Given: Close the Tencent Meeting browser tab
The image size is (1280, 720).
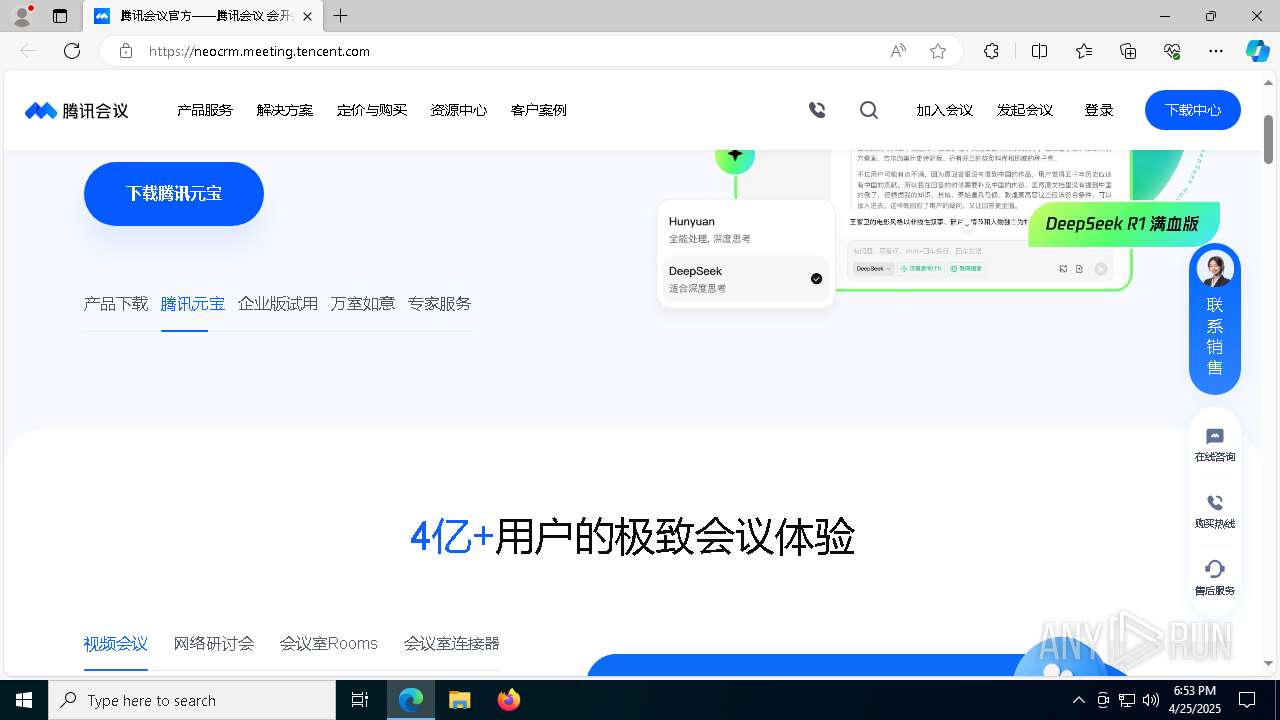Looking at the screenshot, I should (308, 16).
